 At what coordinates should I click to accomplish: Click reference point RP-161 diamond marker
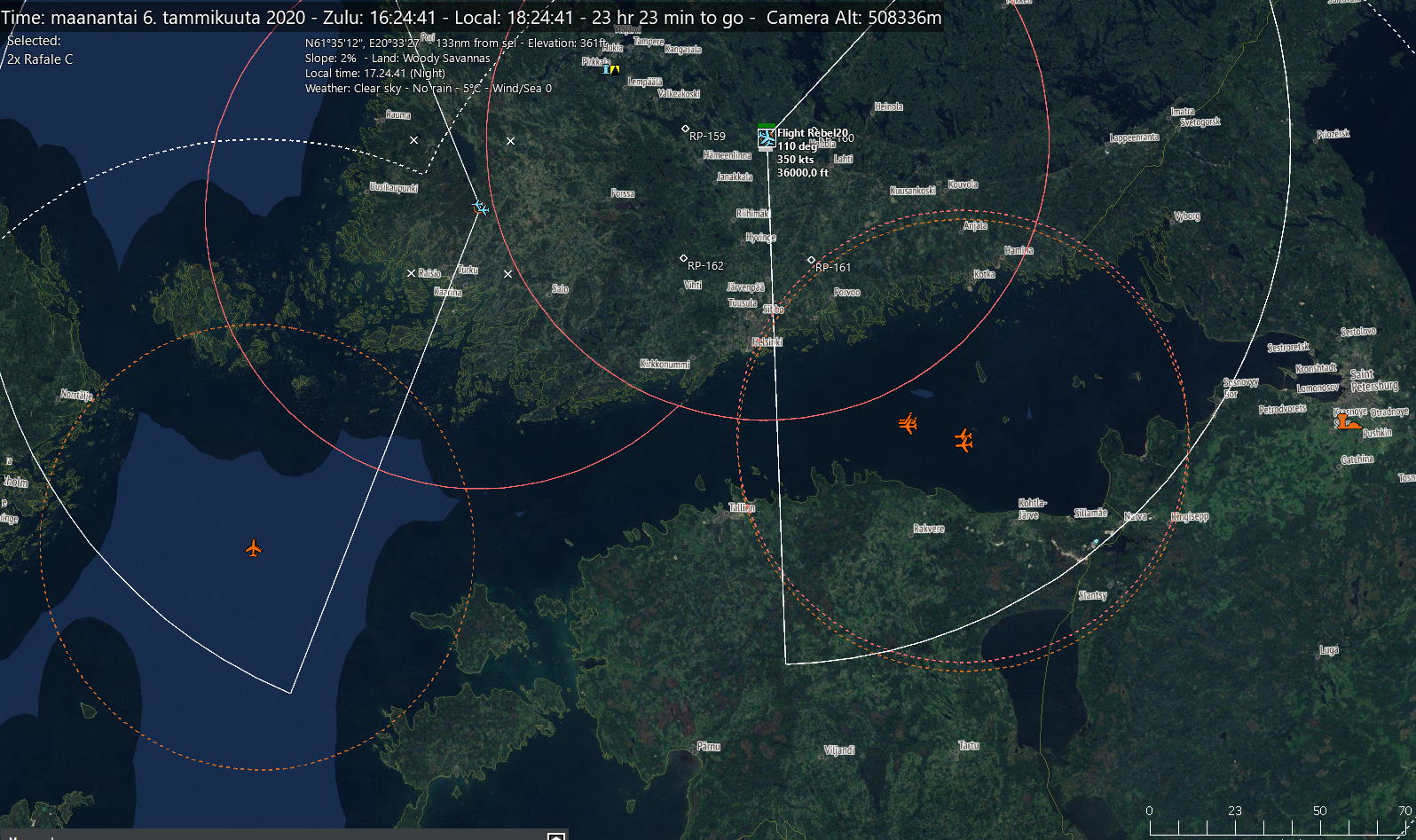coord(811,260)
